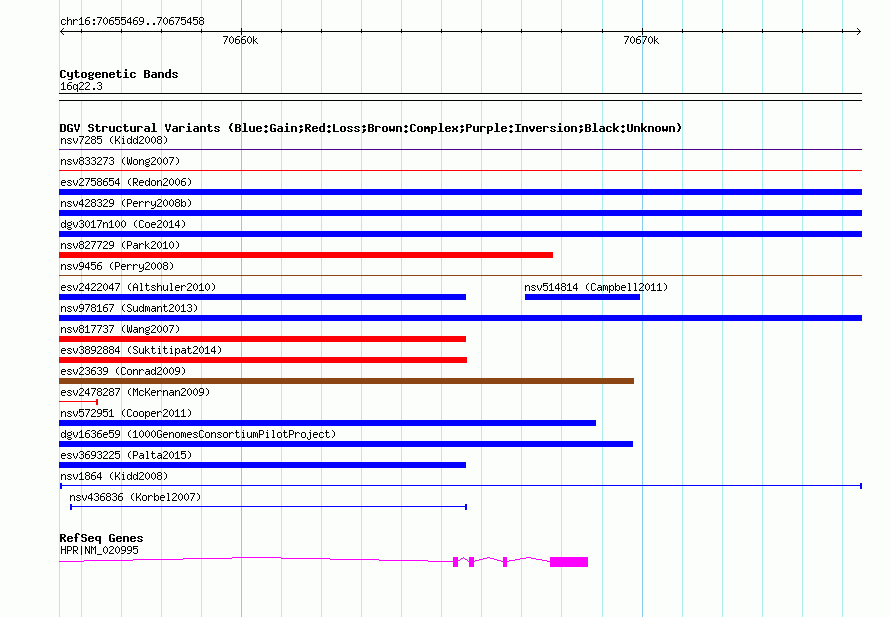
Task: Click the esv23639 (Conrad2009) brown complex bar
Action: [346, 381]
